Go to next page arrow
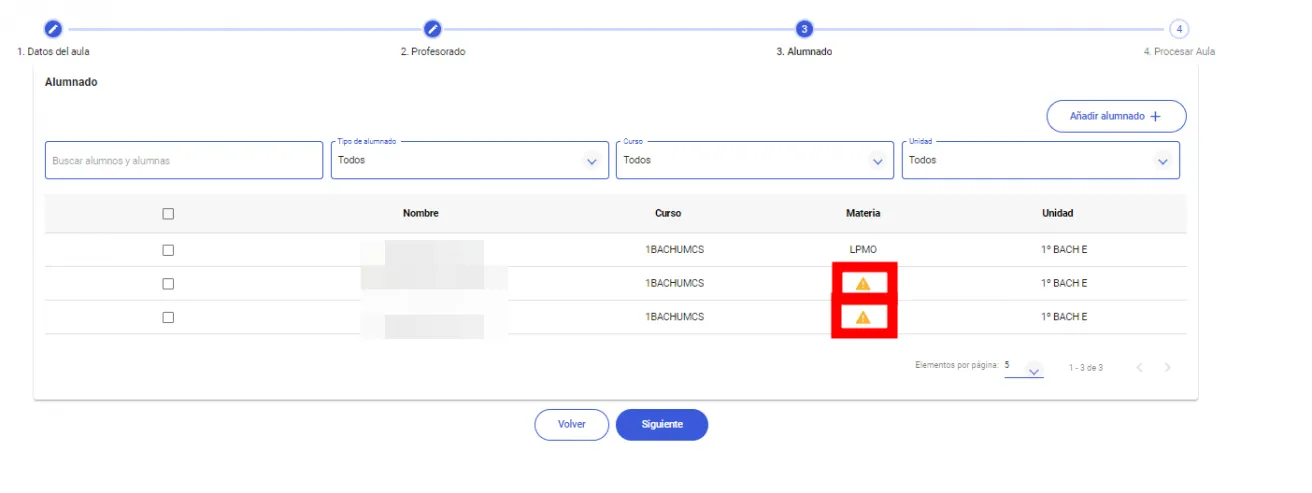The height and width of the screenshot is (493, 1312). coord(1167,368)
